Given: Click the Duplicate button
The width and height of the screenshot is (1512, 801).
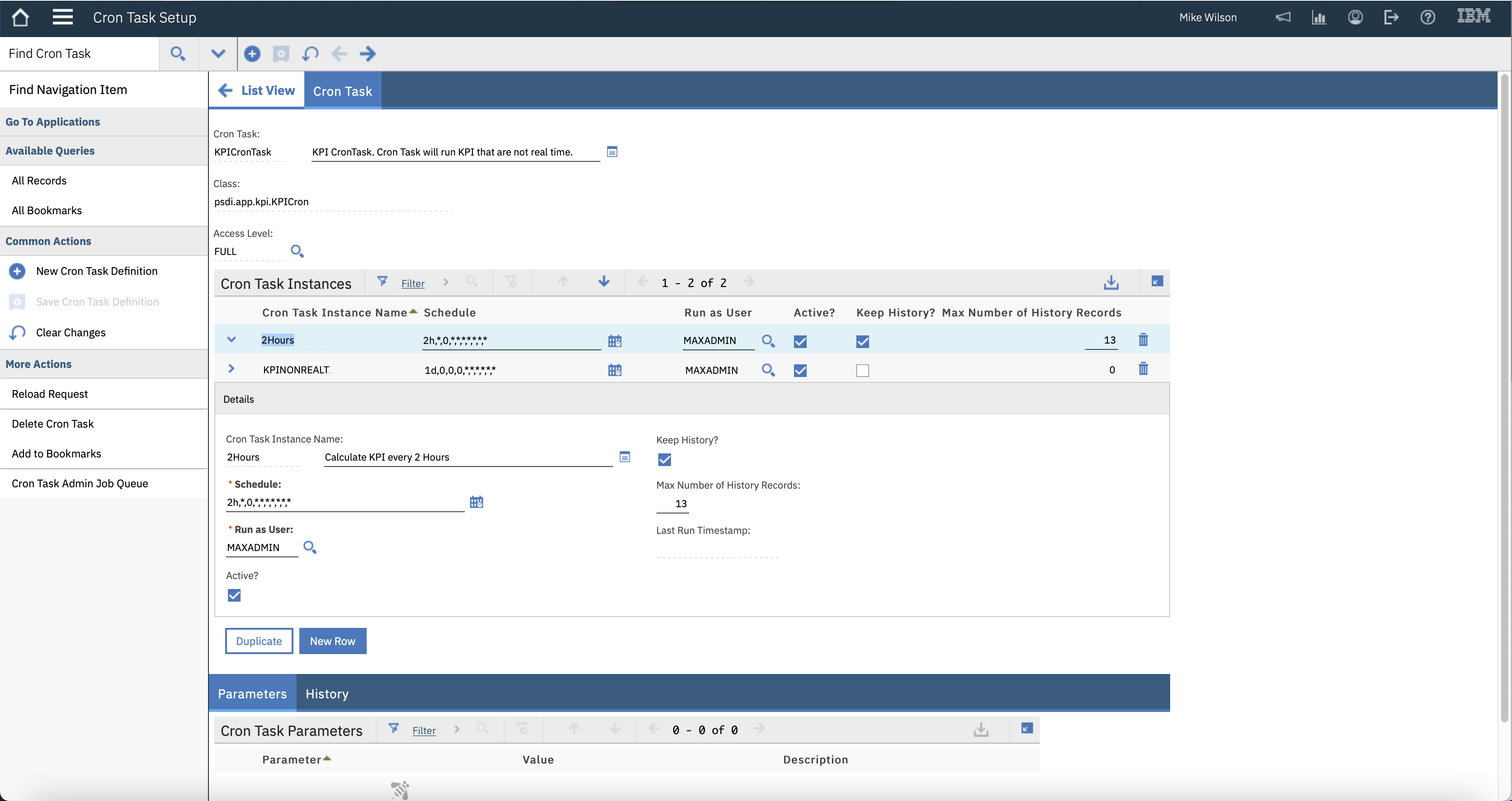Looking at the screenshot, I should point(259,641).
